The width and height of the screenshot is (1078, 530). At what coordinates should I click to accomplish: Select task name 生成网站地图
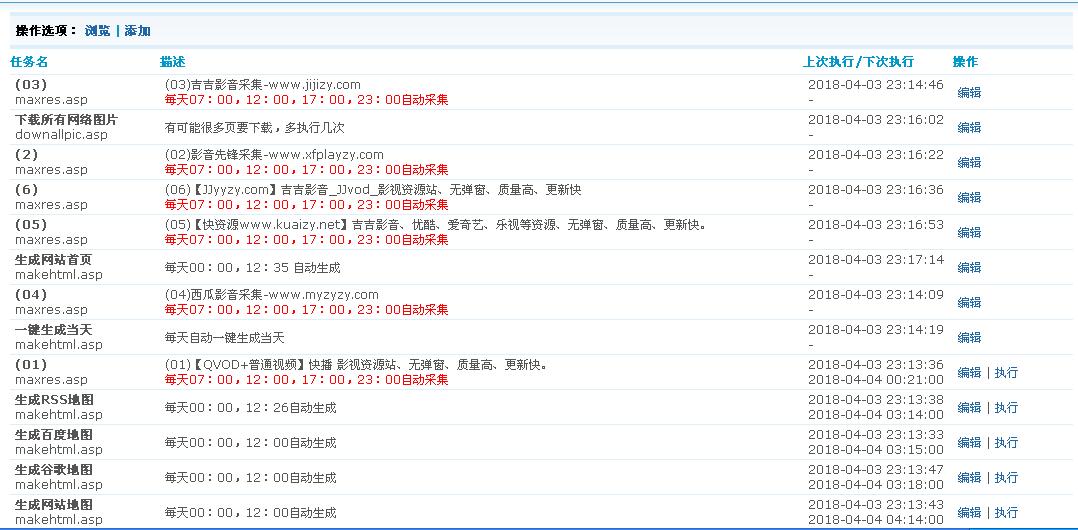pyautogui.click(x=54, y=505)
